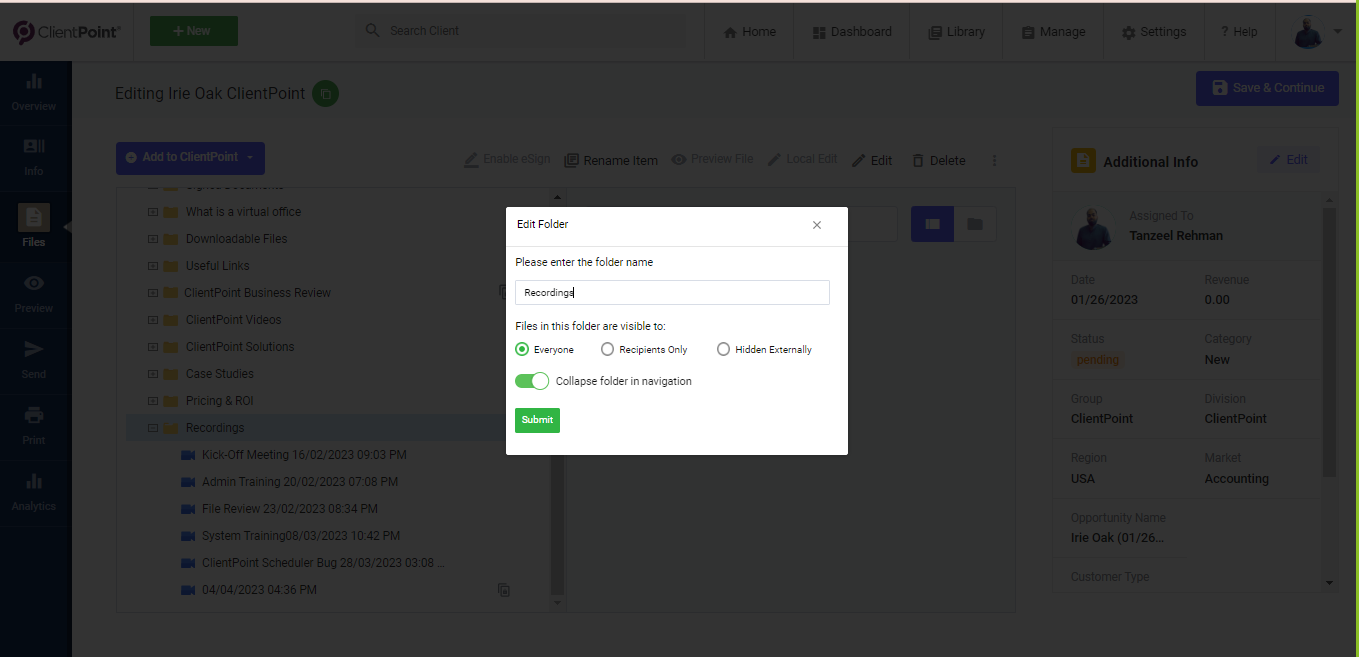The width and height of the screenshot is (1359, 657).
Task: Go to Overview in the left sidebar
Action: point(34,91)
